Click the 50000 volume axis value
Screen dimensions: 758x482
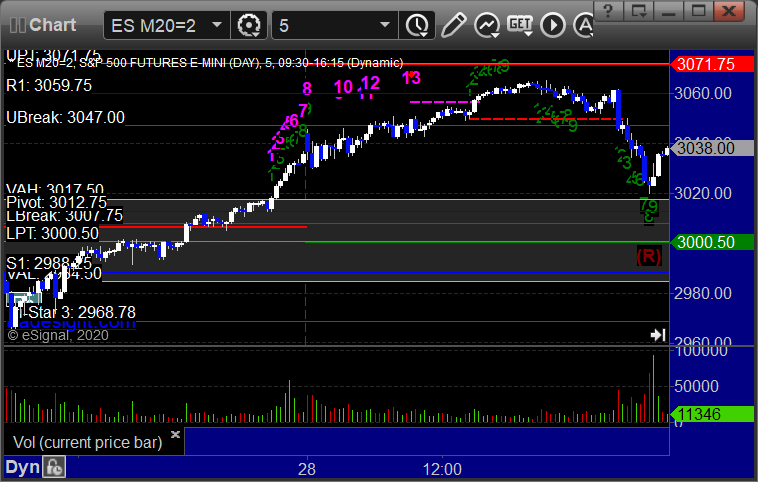coord(696,386)
